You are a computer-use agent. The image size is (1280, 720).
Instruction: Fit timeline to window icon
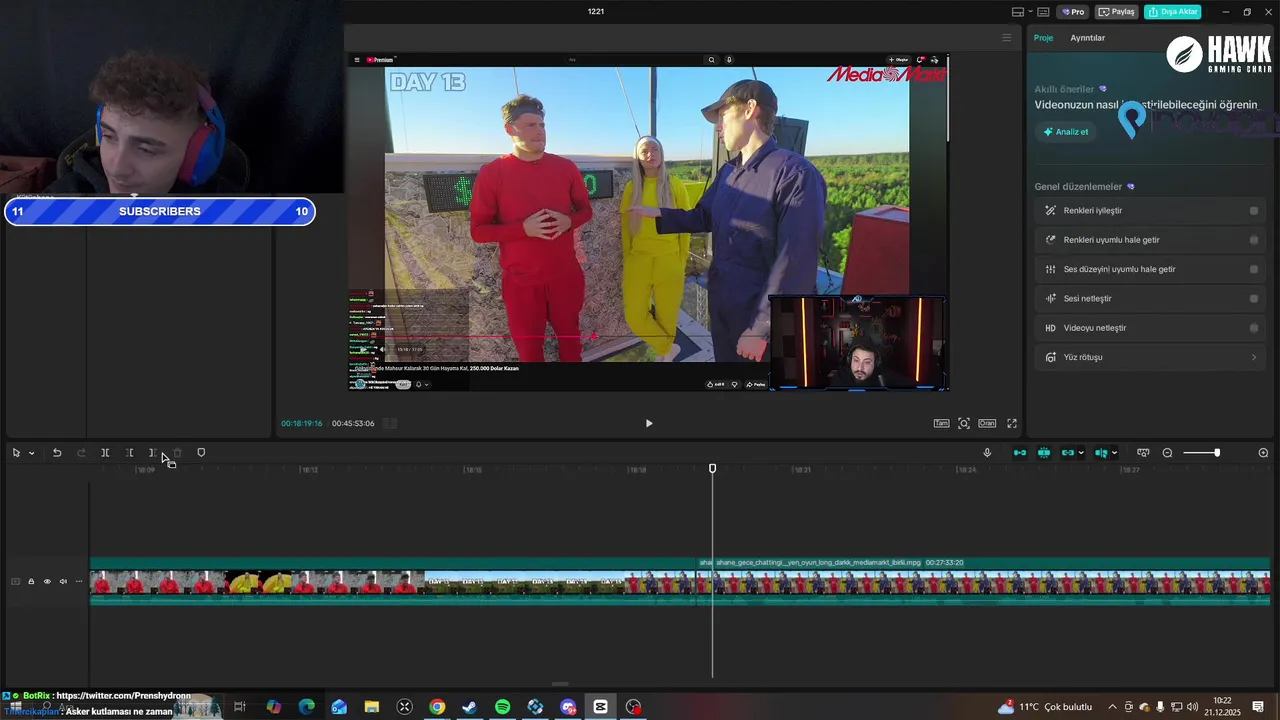coord(1143,453)
